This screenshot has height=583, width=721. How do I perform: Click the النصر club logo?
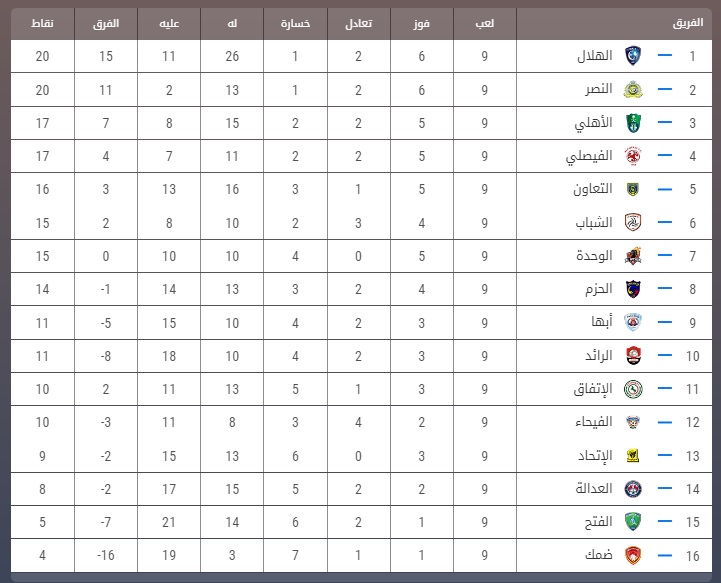(x=633, y=90)
